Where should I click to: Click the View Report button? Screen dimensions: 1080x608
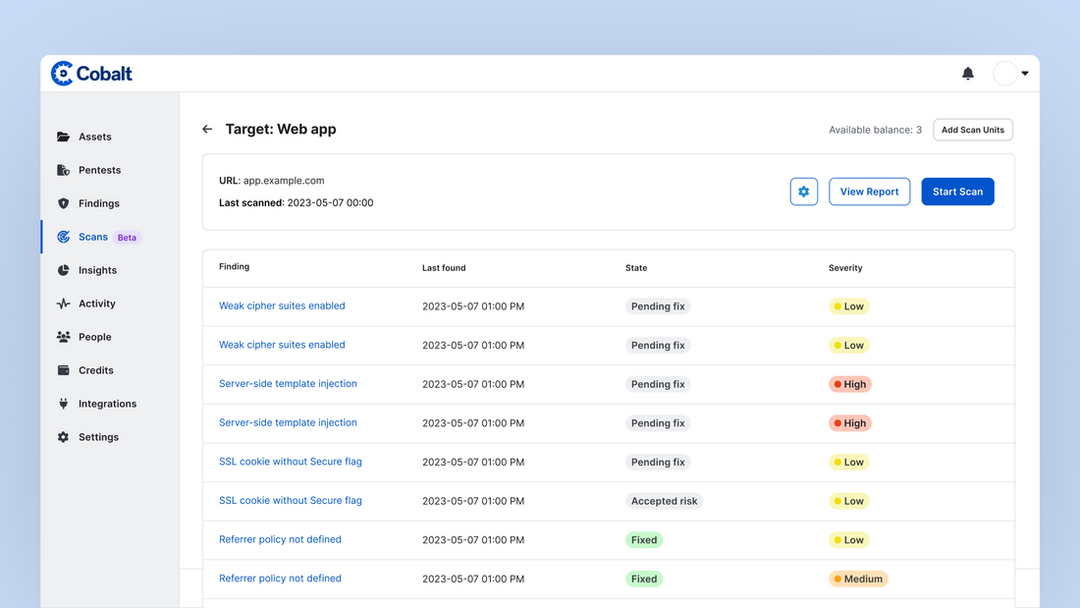[869, 192]
